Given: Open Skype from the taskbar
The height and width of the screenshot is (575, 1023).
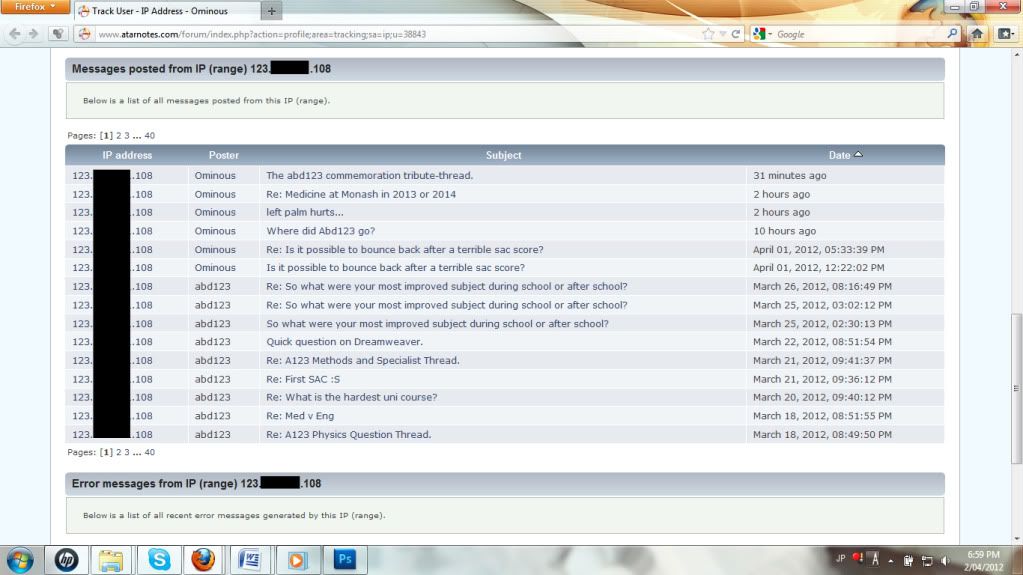Looking at the screenshot, I should tap(159, 559).
